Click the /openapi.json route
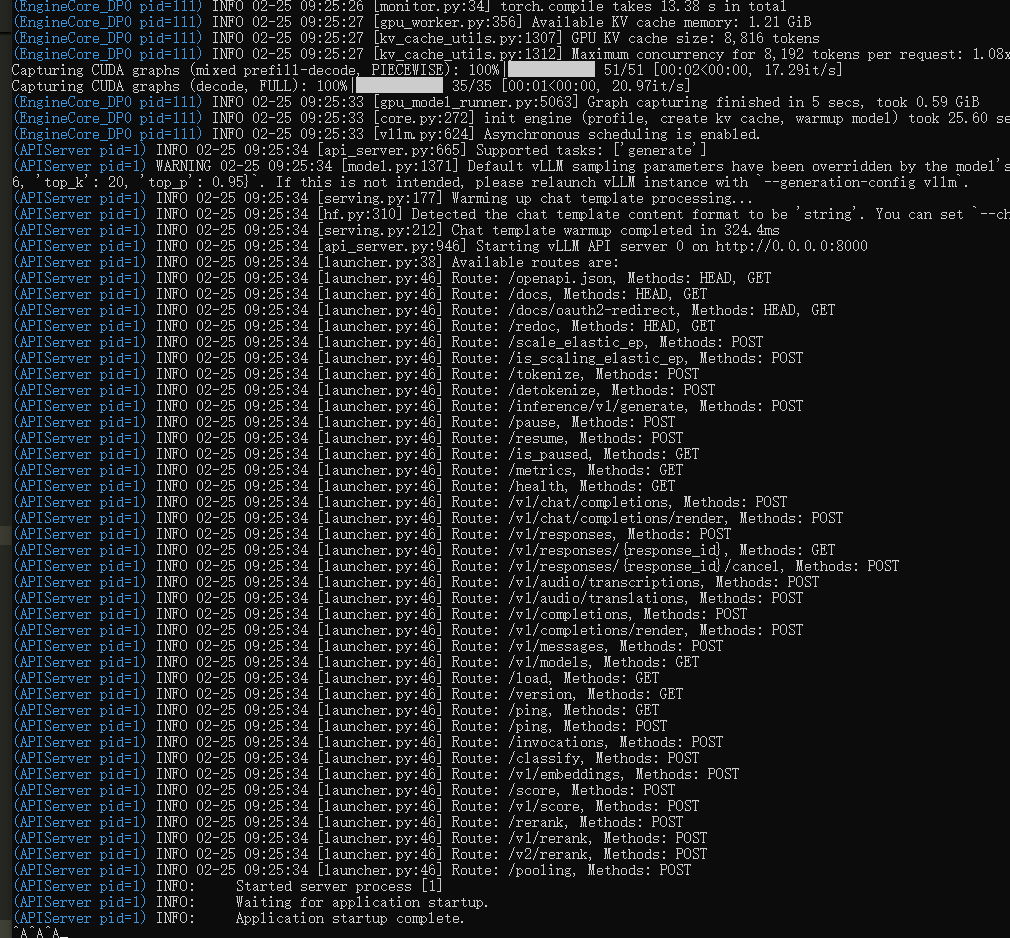 (x=561, y=278)
